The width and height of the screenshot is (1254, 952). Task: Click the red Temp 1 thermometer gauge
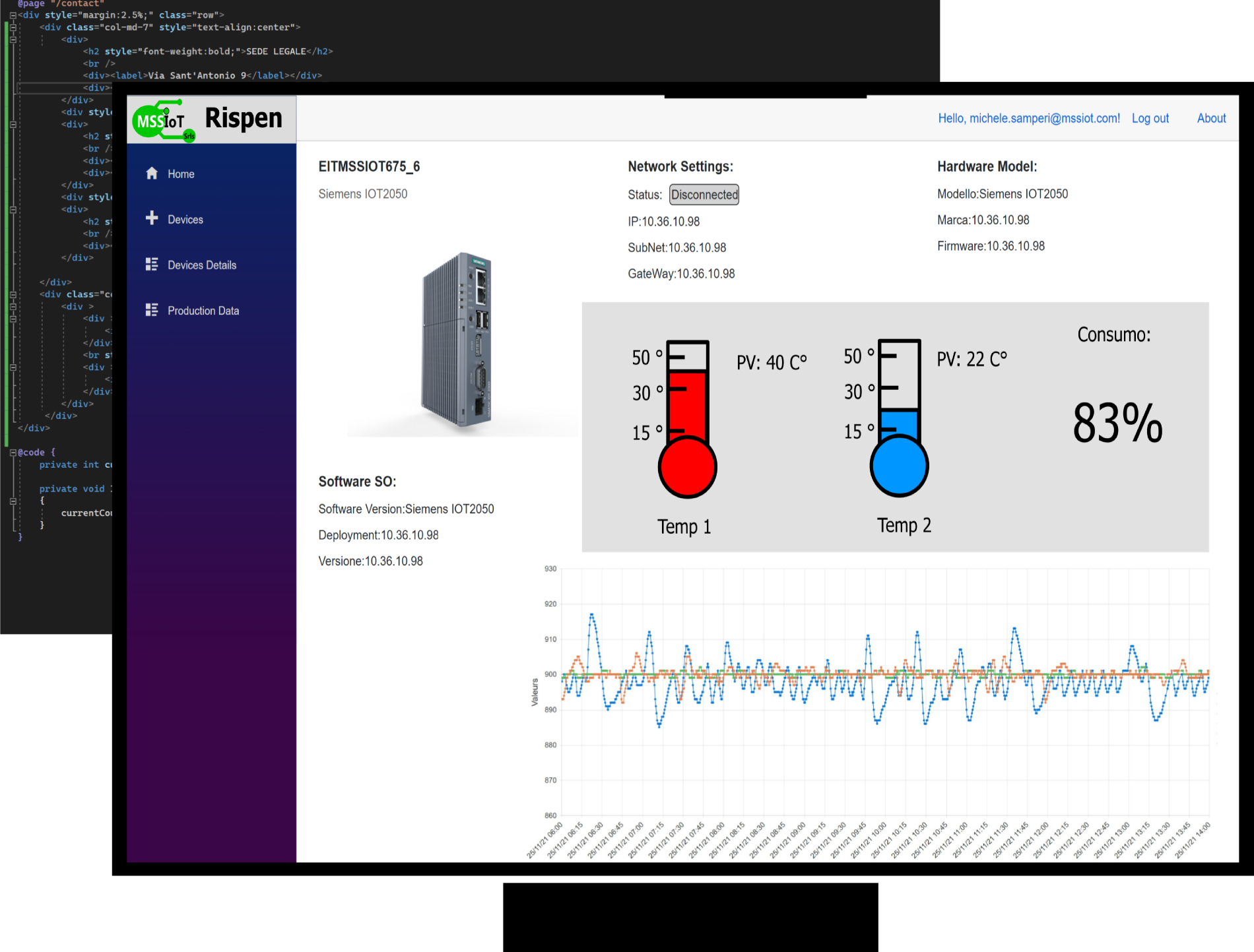(687, 418)
